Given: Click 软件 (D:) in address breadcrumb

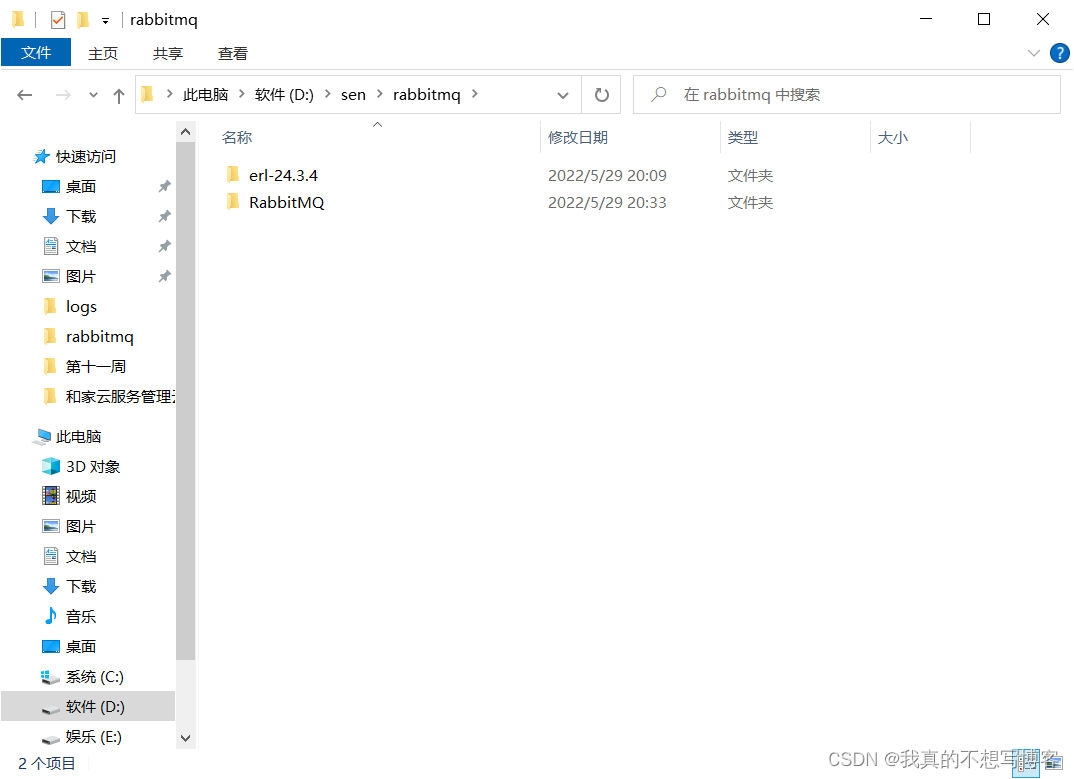Looking at the screenshot, I should tap(284, 95).
